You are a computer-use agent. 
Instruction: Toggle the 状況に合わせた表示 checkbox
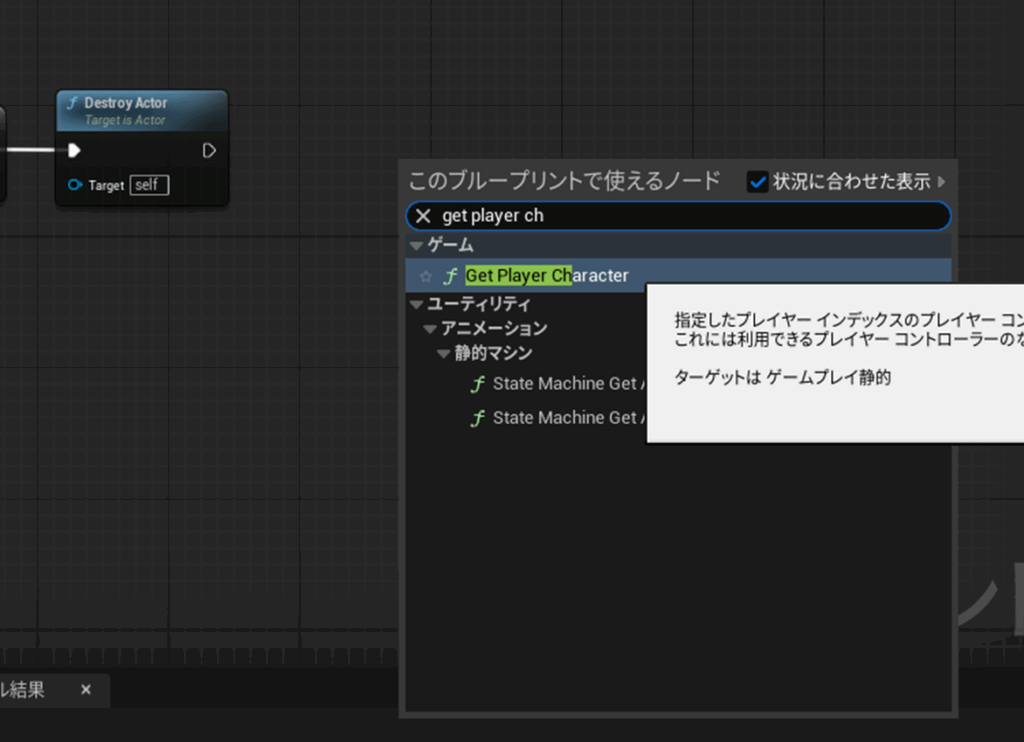click(758, 181)
